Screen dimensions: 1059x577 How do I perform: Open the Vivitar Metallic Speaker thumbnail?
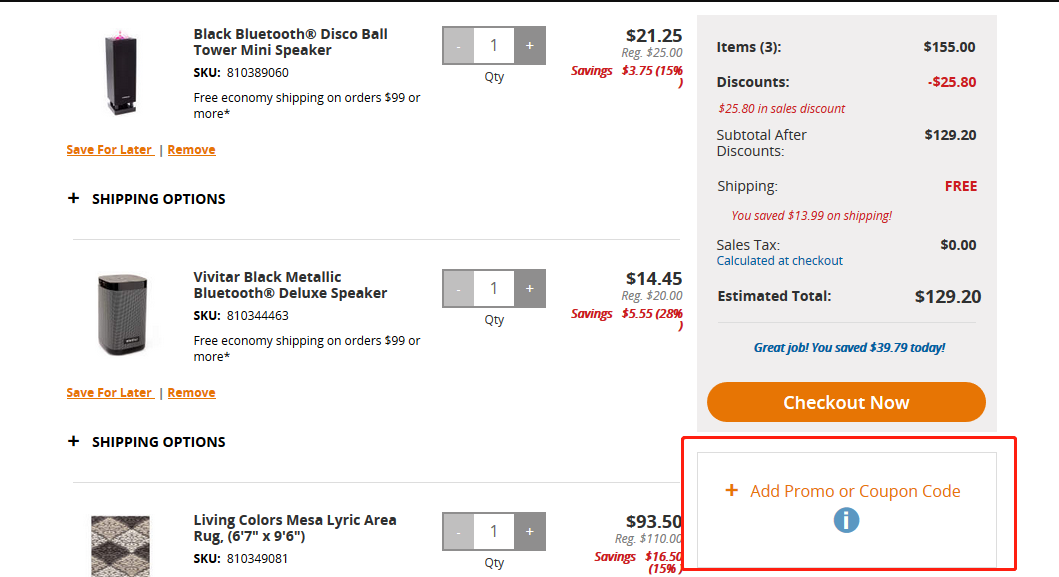tap(122, 314)
